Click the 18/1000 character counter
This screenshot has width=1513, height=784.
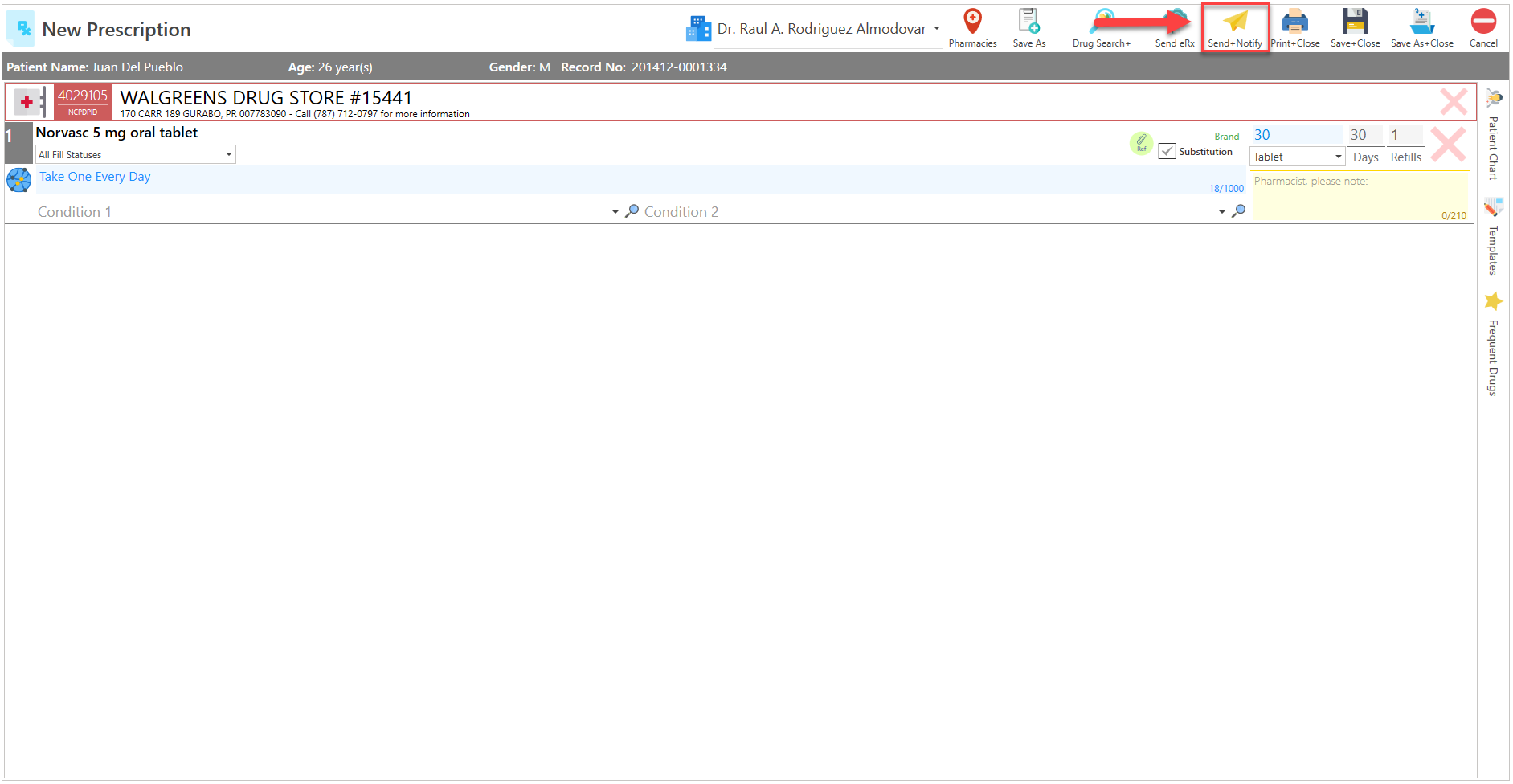(x=1226, y=189)
